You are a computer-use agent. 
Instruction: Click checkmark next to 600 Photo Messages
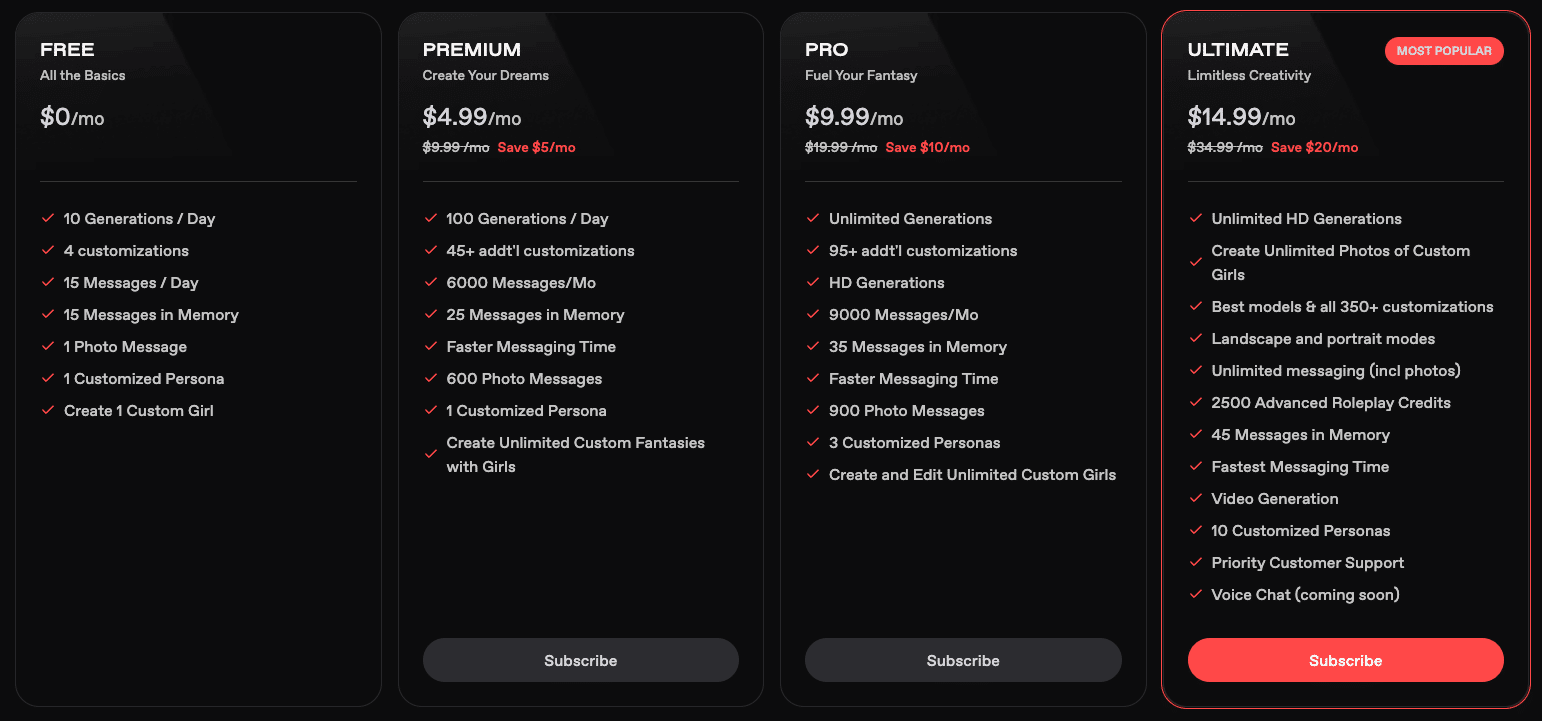coord(430,378)
